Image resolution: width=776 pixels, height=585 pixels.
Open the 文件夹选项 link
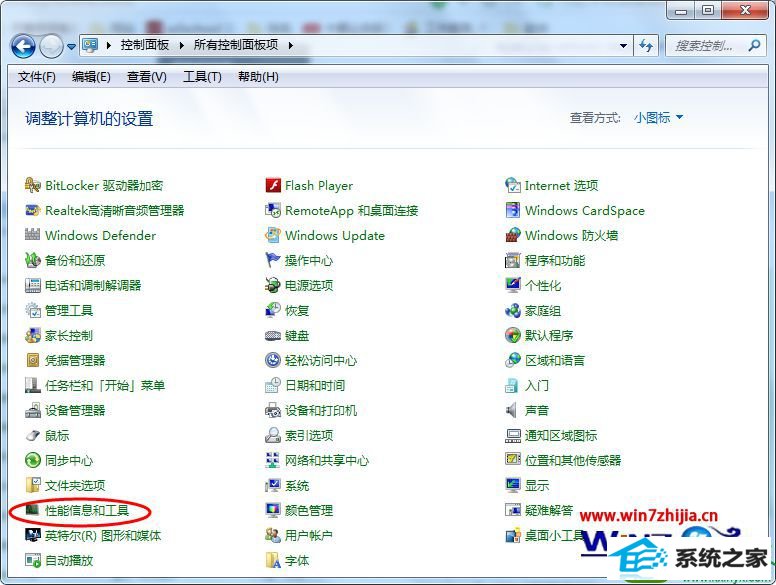tap(75, 486)
